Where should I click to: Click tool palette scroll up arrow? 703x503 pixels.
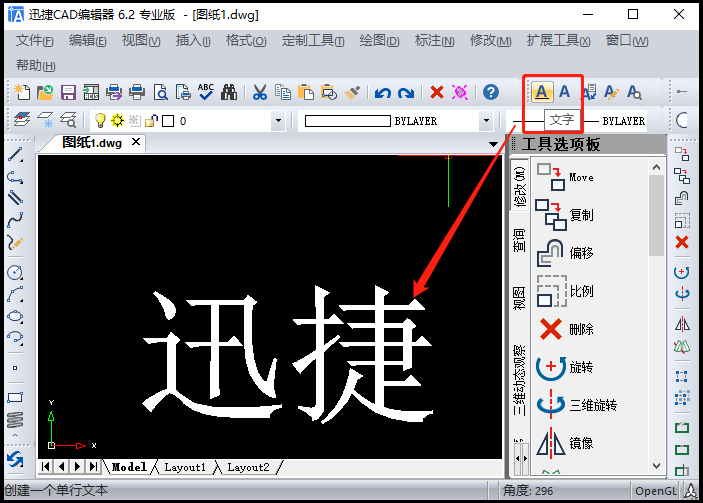pyautogui.click(x=656, y=167)
